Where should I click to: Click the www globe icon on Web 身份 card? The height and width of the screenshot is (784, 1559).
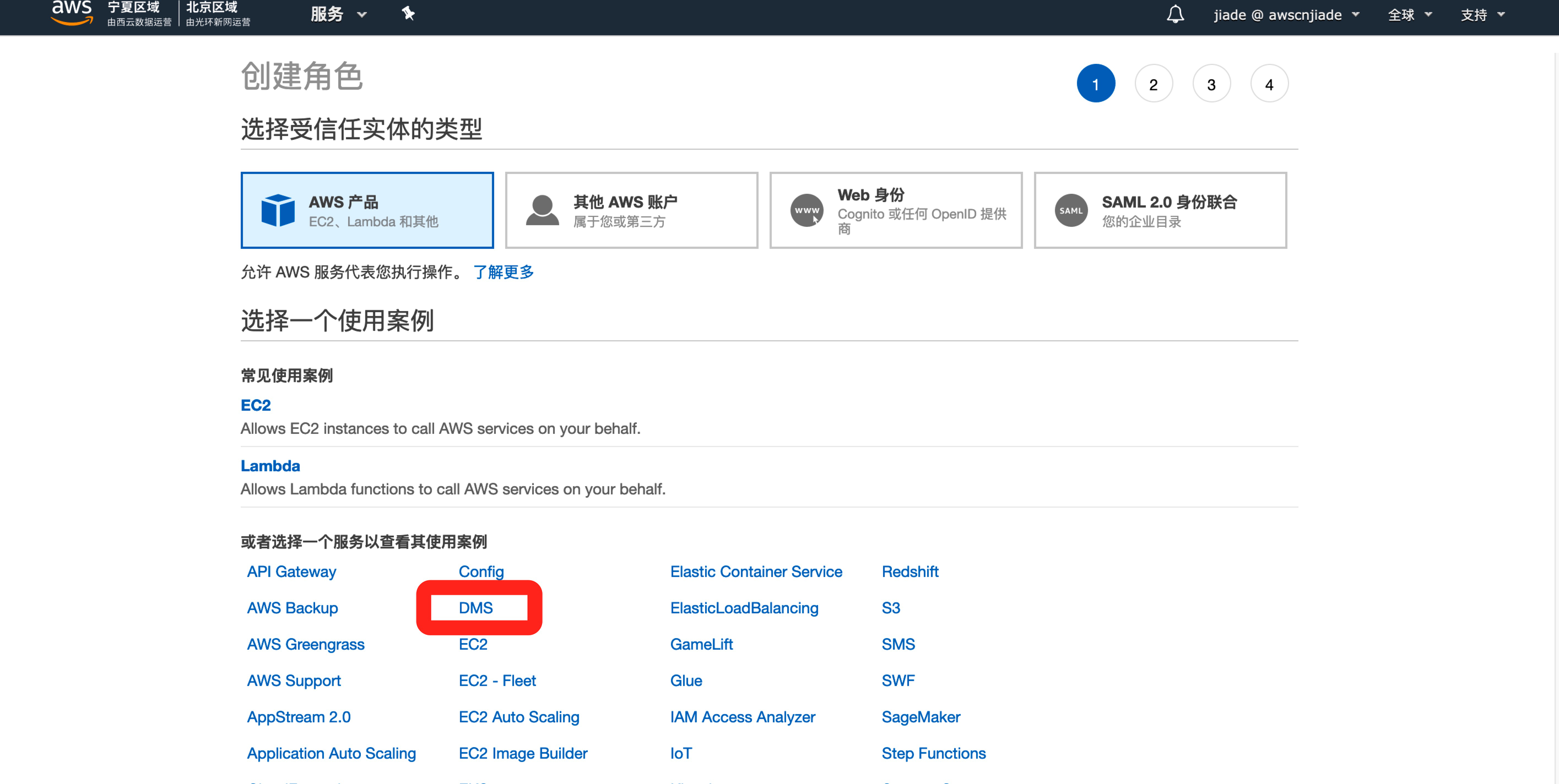click(806, 210)
